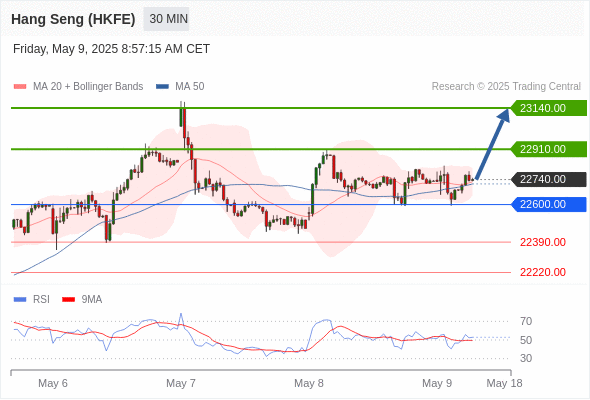Image resolution: width=590 pixels, height=400 pixels.
Task: Click the 22600.00 blue pivot tag
Action: [x=549, y=204]
